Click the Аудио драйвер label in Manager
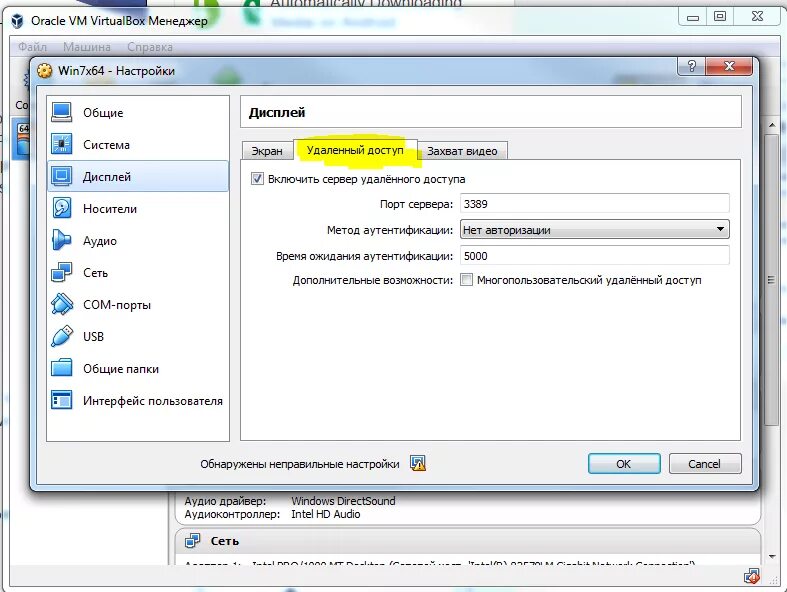 pyautogui.click(x=225, y=501)
